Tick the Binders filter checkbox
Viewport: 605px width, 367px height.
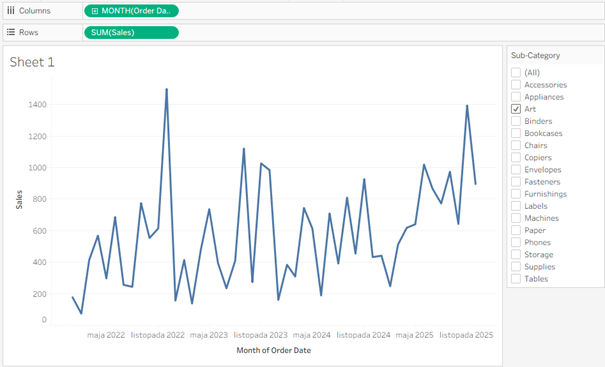[516, 121]
